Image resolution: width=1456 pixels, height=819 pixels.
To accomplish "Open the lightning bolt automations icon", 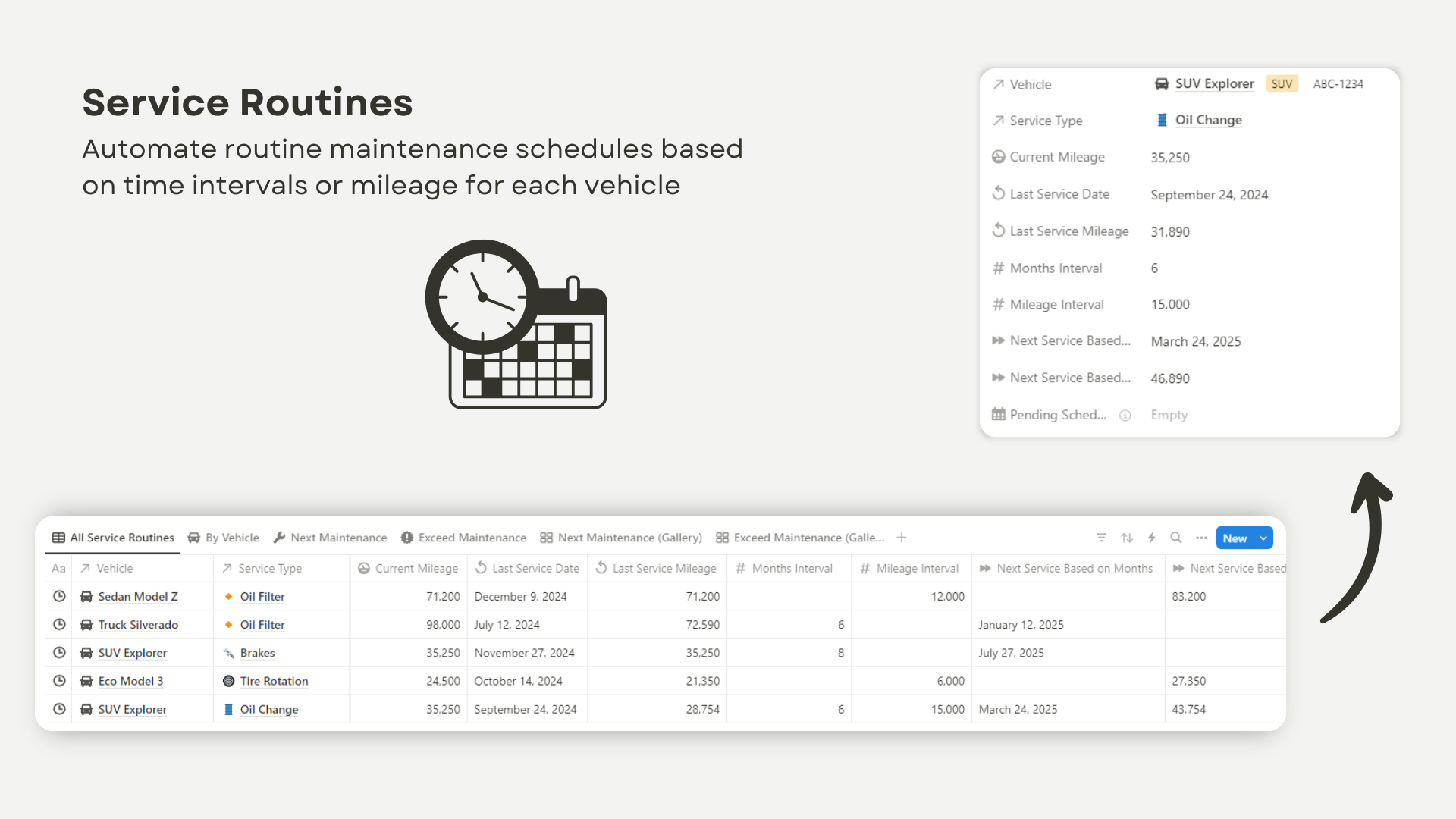I will coord(1151,538).
